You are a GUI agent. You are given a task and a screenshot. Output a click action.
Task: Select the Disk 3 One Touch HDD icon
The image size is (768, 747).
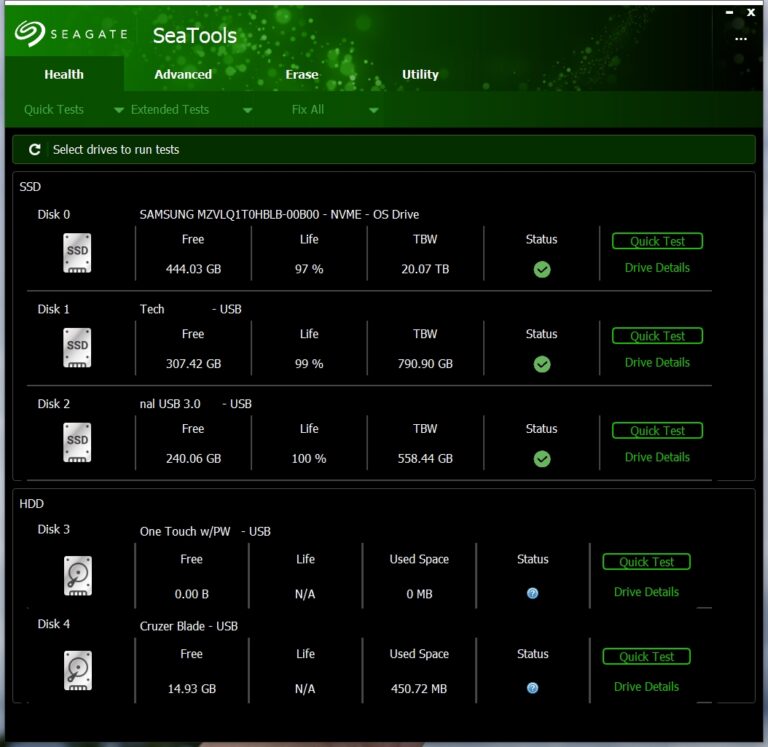[77, 578]
